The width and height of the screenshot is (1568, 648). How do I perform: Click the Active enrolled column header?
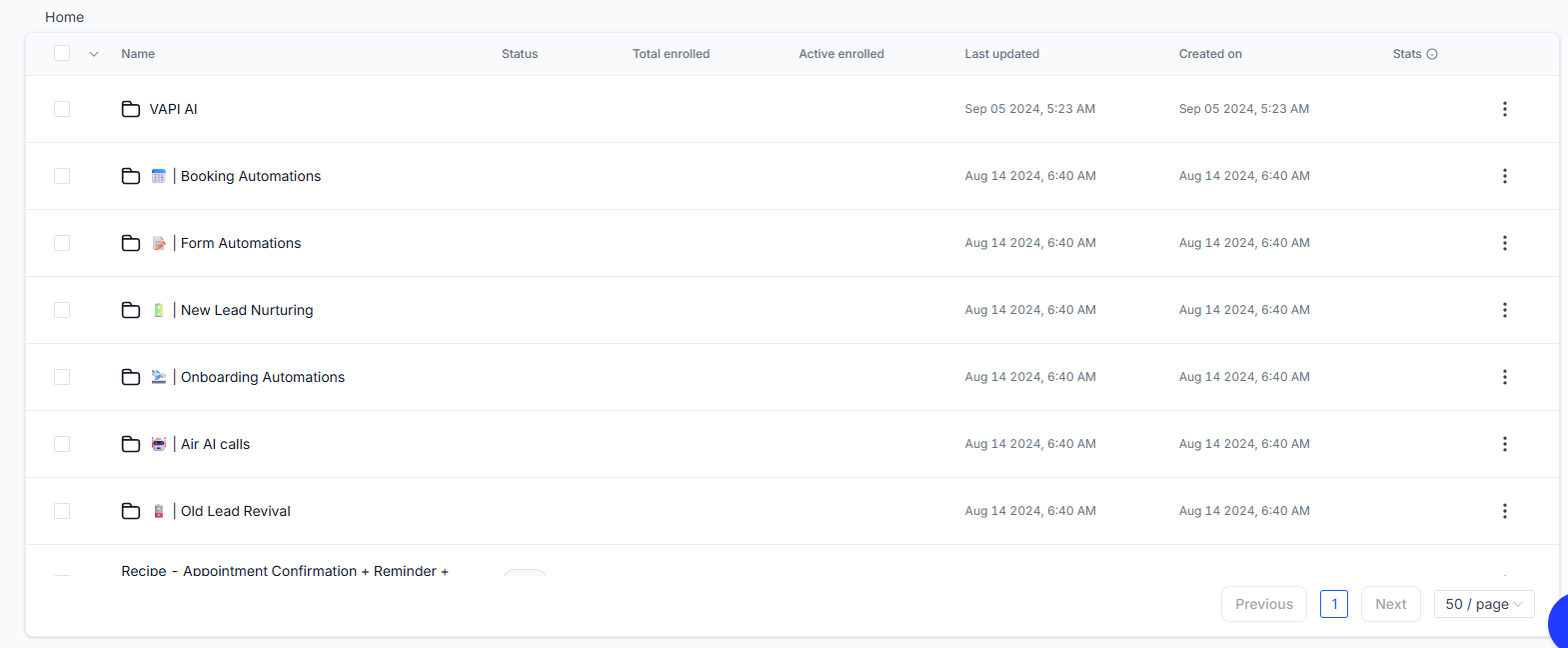[x=841, y=54]
